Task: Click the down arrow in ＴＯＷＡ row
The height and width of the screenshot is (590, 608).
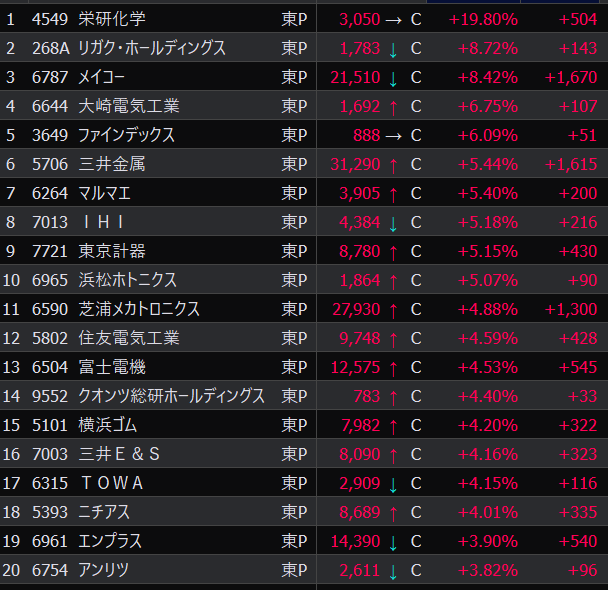Action: 394,484
